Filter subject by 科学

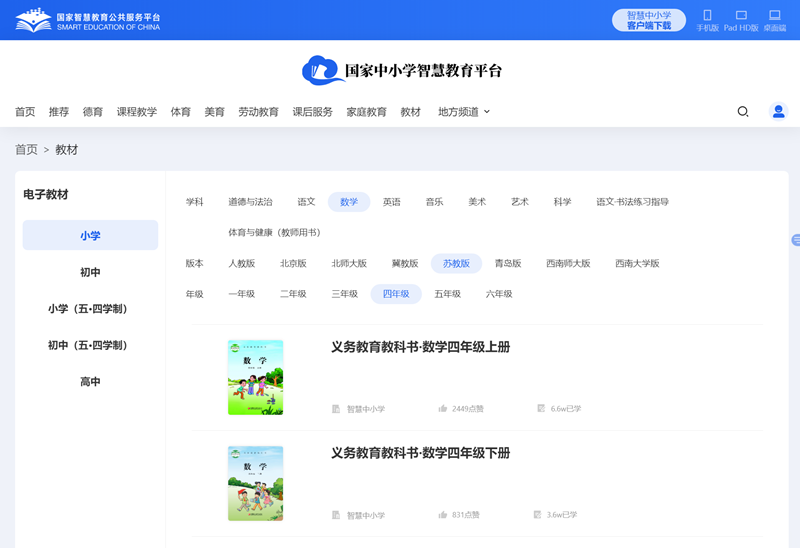[563, 202]
